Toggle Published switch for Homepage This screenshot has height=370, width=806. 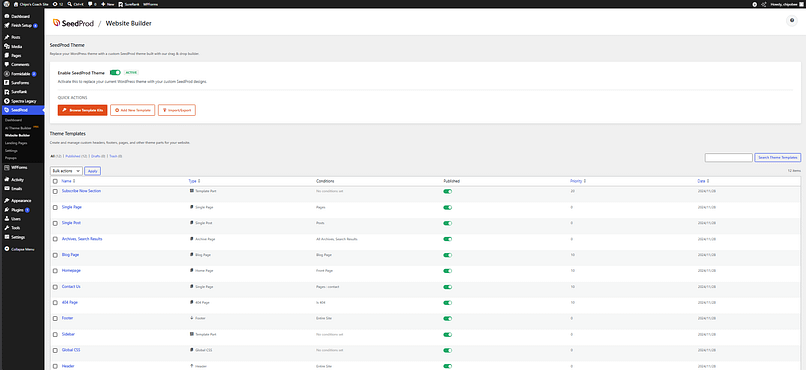tap(448, 271)
